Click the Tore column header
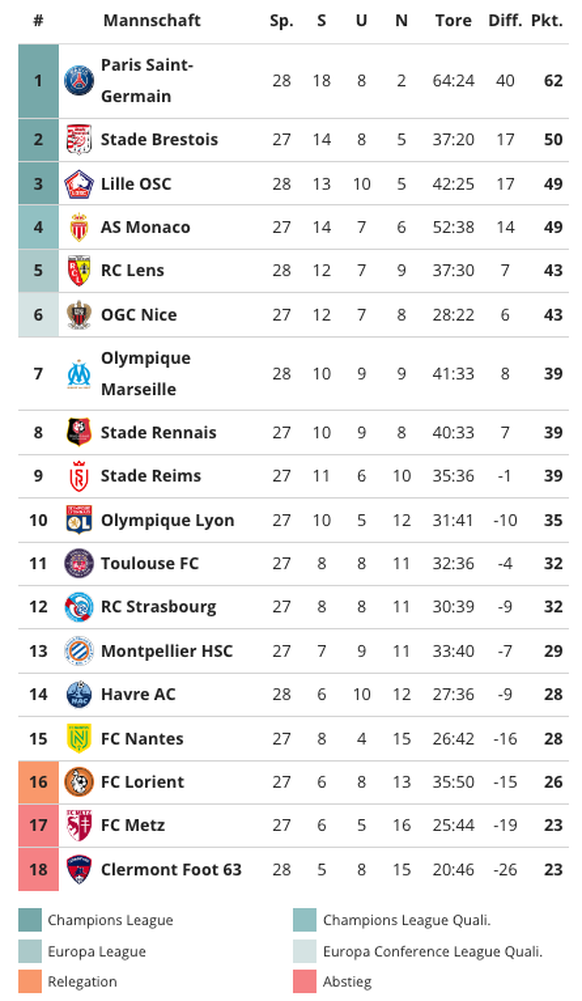 (453, 21)
